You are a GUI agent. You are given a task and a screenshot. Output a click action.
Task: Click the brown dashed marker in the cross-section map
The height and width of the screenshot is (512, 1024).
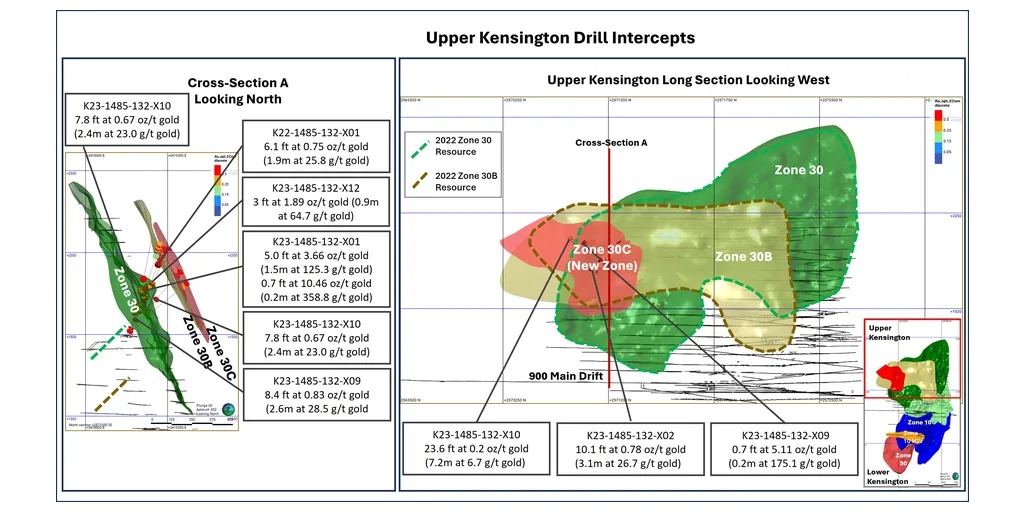112,394
